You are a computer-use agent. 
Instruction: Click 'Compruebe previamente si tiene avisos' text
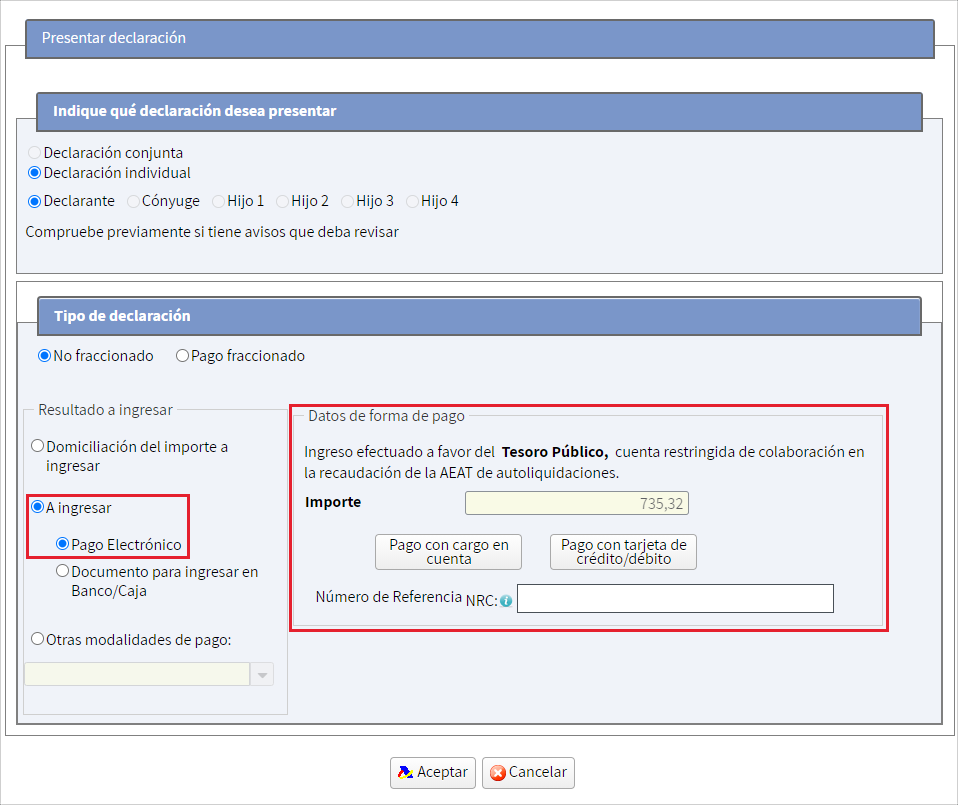point(212,232)
